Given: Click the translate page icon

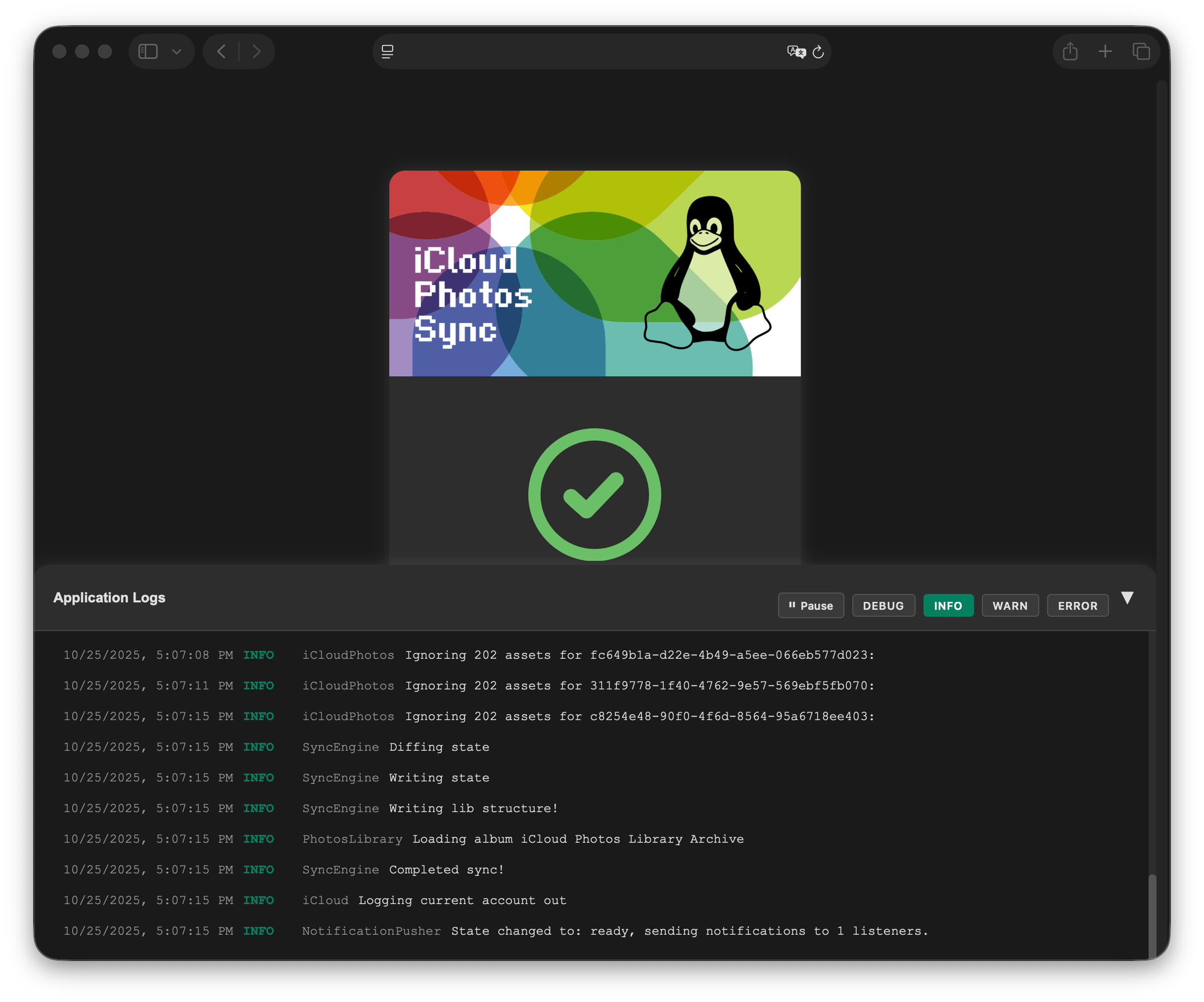Looking at the screenshot, I should click(796, 51).
